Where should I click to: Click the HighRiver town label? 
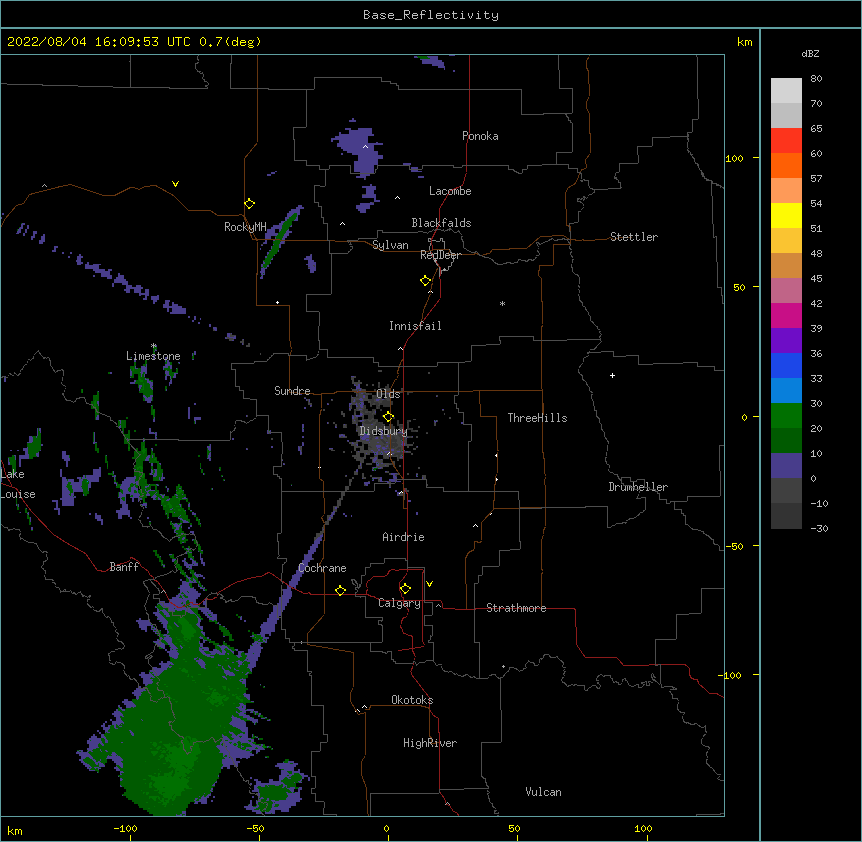(430, 743)
